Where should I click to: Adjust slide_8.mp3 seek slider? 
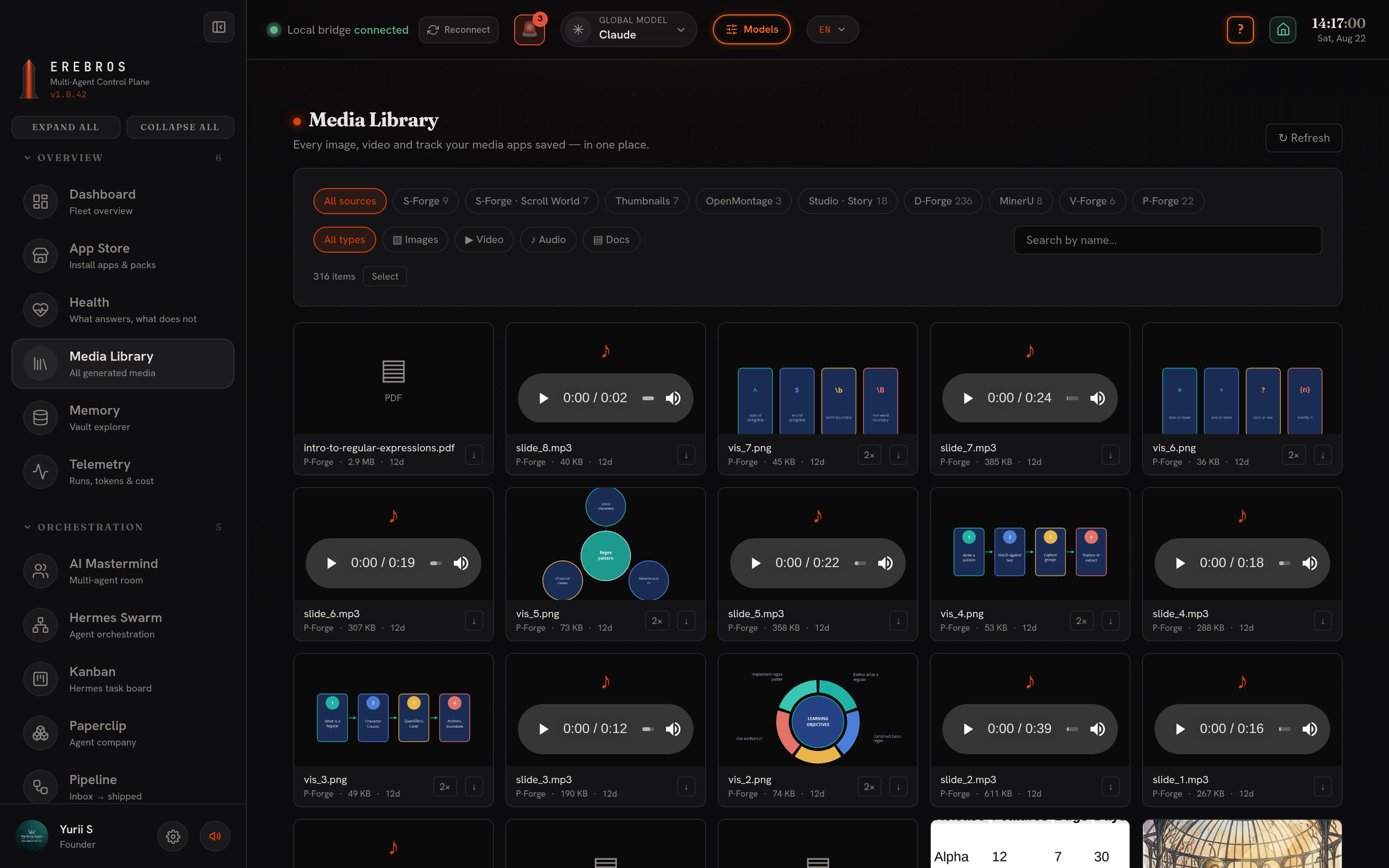pos(648,398)
